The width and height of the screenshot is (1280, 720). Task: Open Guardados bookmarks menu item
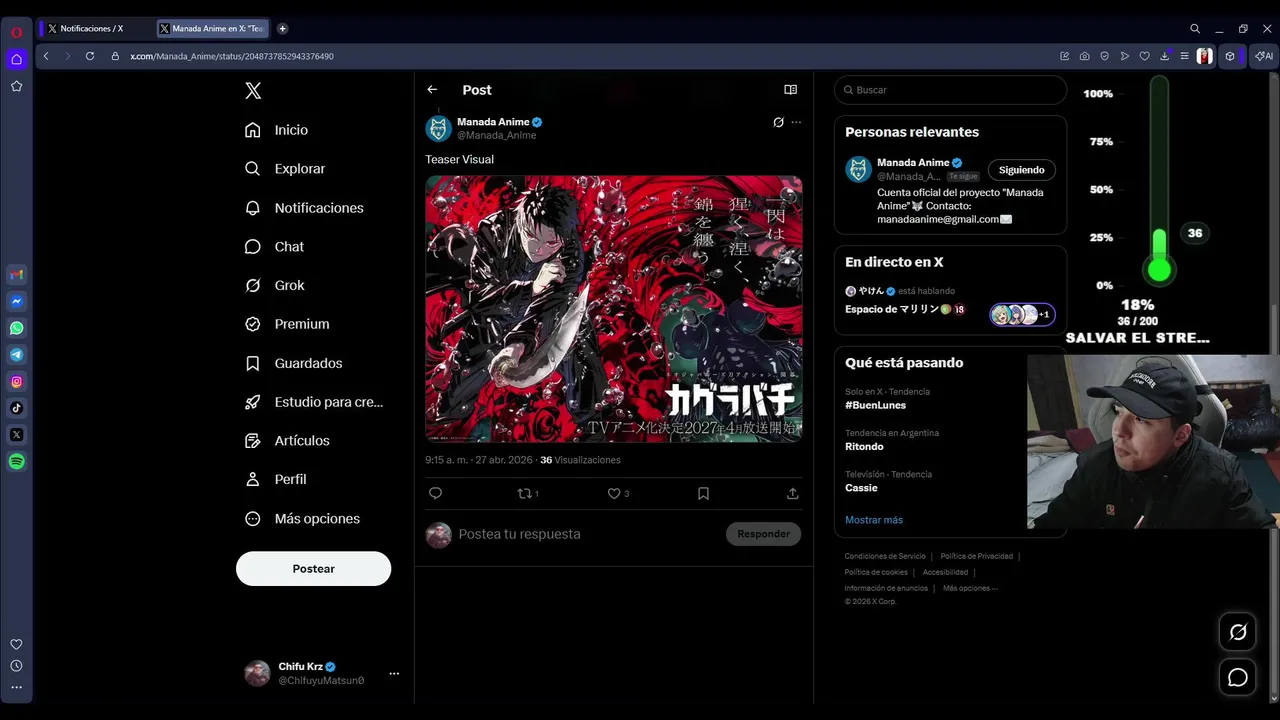tap(295, 363)
